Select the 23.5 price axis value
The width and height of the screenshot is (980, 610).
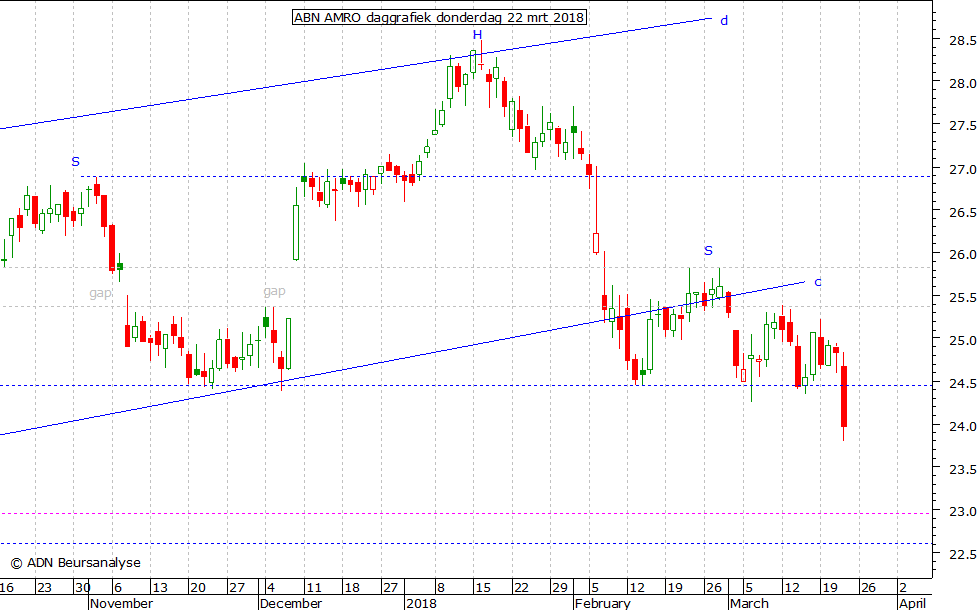point(962,469)
